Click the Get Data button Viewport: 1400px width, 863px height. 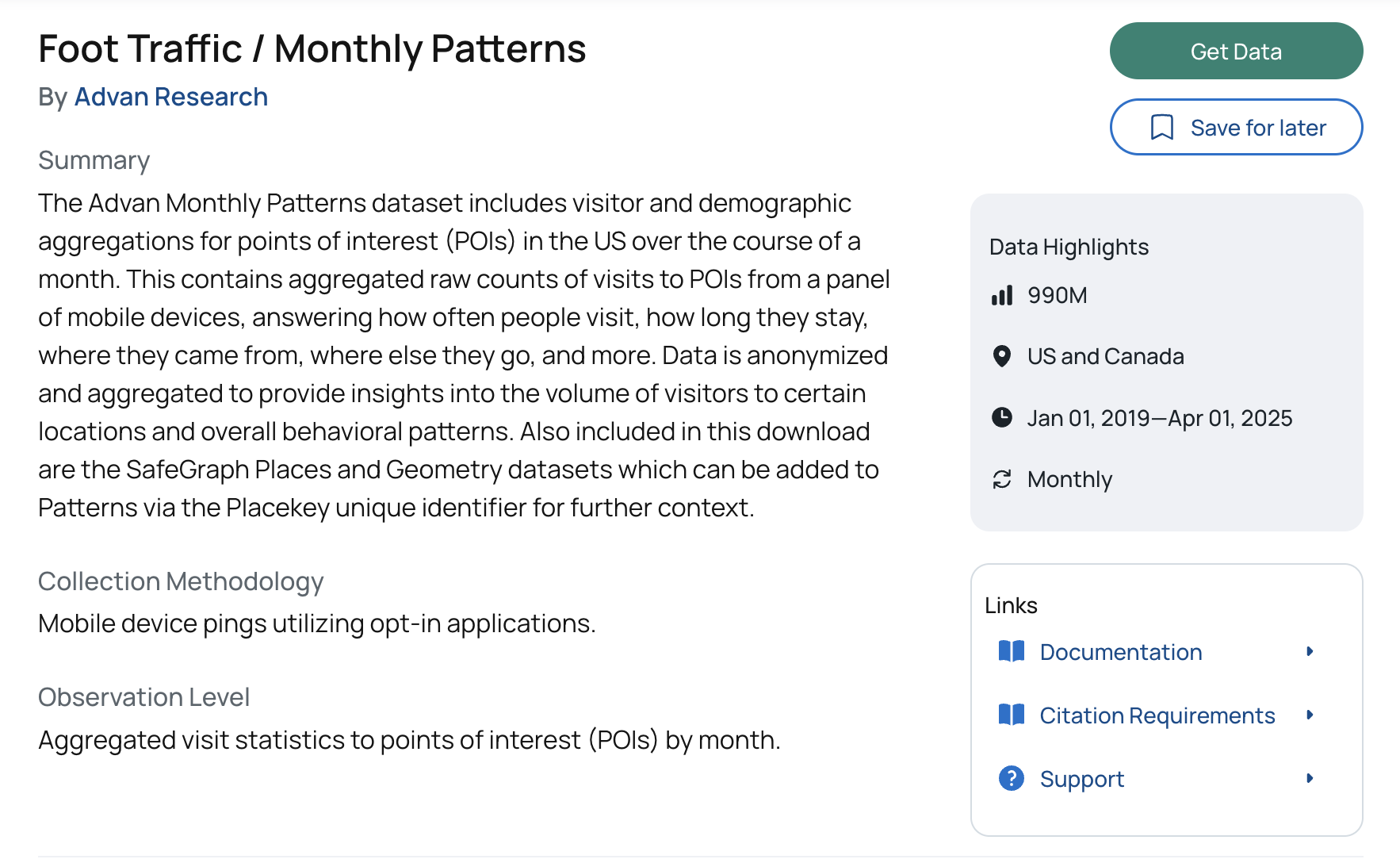coord(1236,51)
